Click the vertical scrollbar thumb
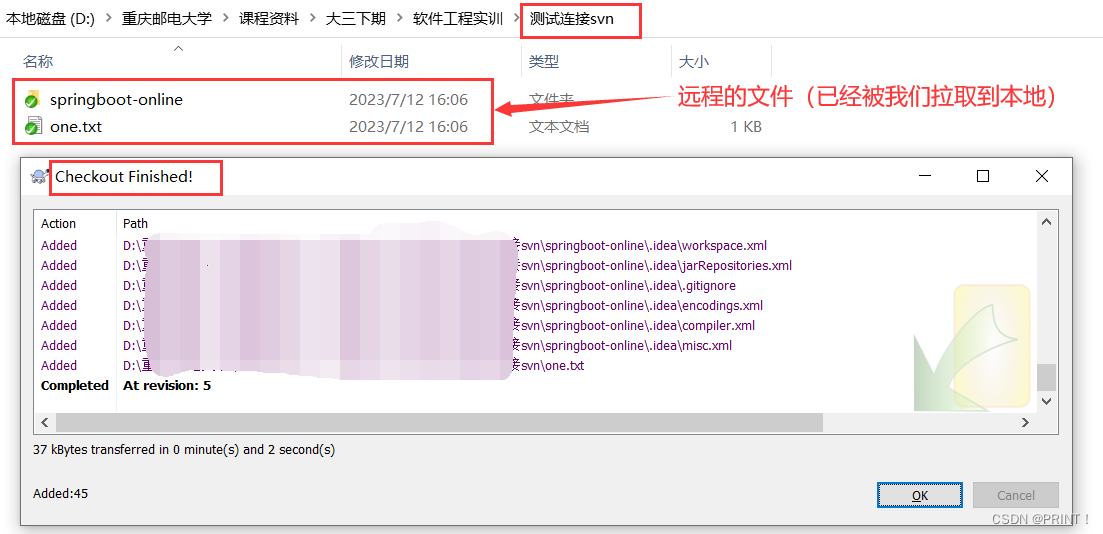The height and width of the screenshot is (534, 1103). point(1046,377)
